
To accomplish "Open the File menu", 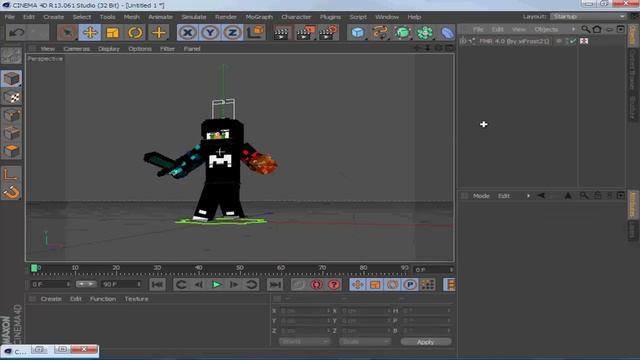I will 9,17.
